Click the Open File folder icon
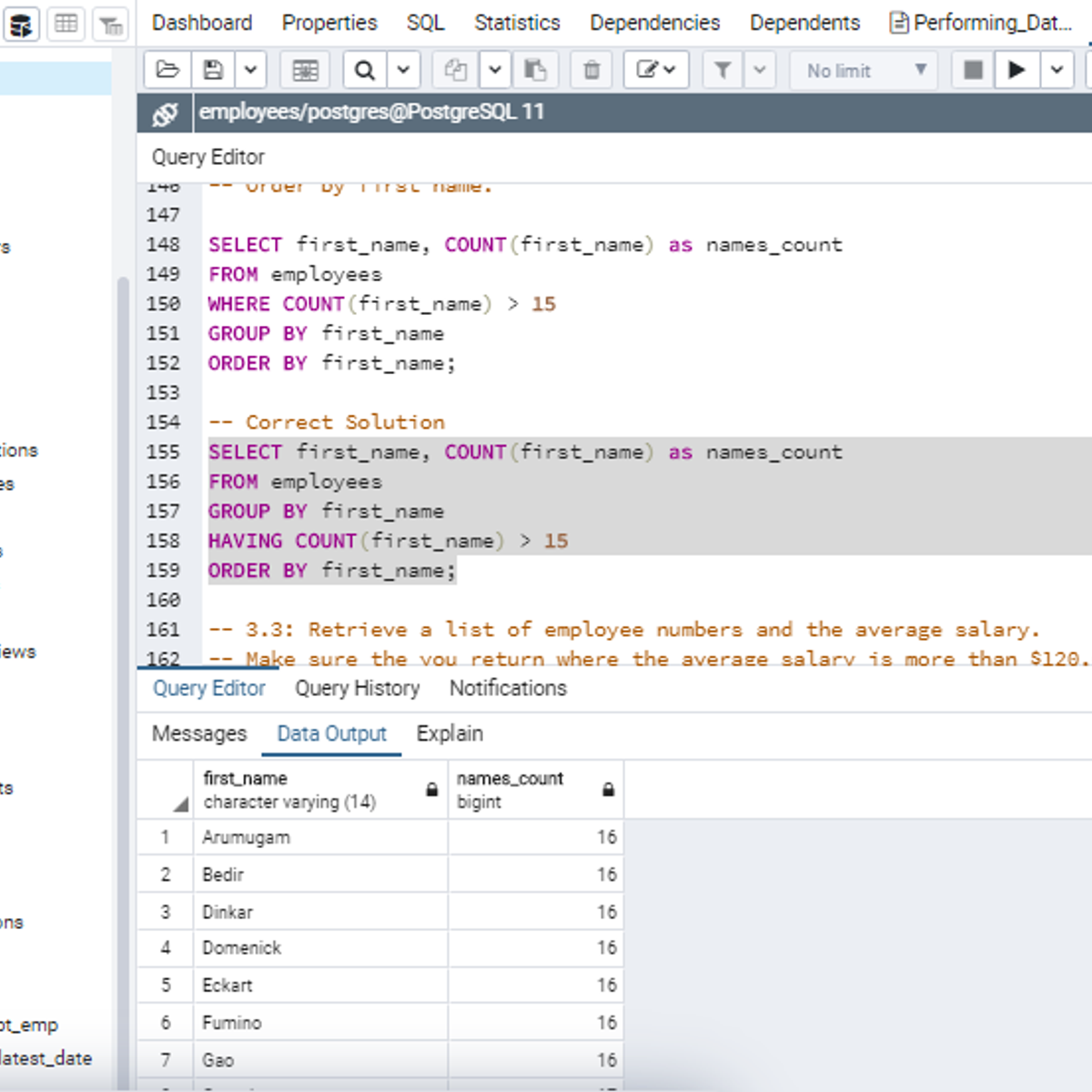1092x1092 pixels. 167,70
